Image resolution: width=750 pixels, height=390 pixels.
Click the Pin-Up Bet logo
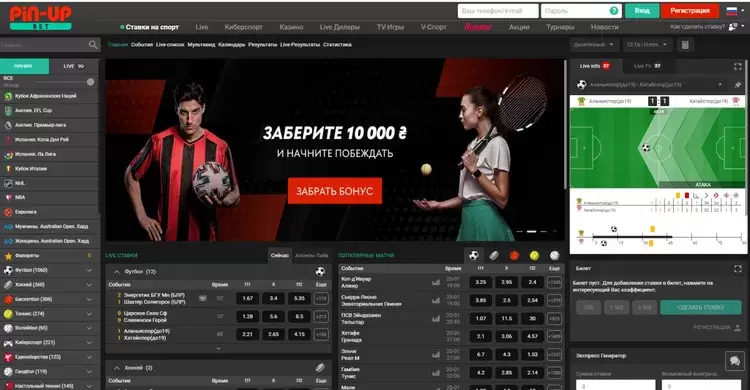(41, 18)
